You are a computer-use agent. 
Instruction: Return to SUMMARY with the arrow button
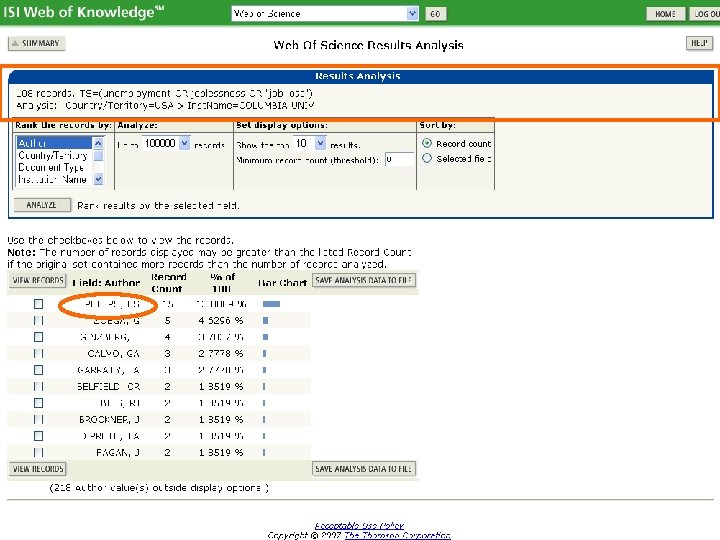tap(36, 43)
